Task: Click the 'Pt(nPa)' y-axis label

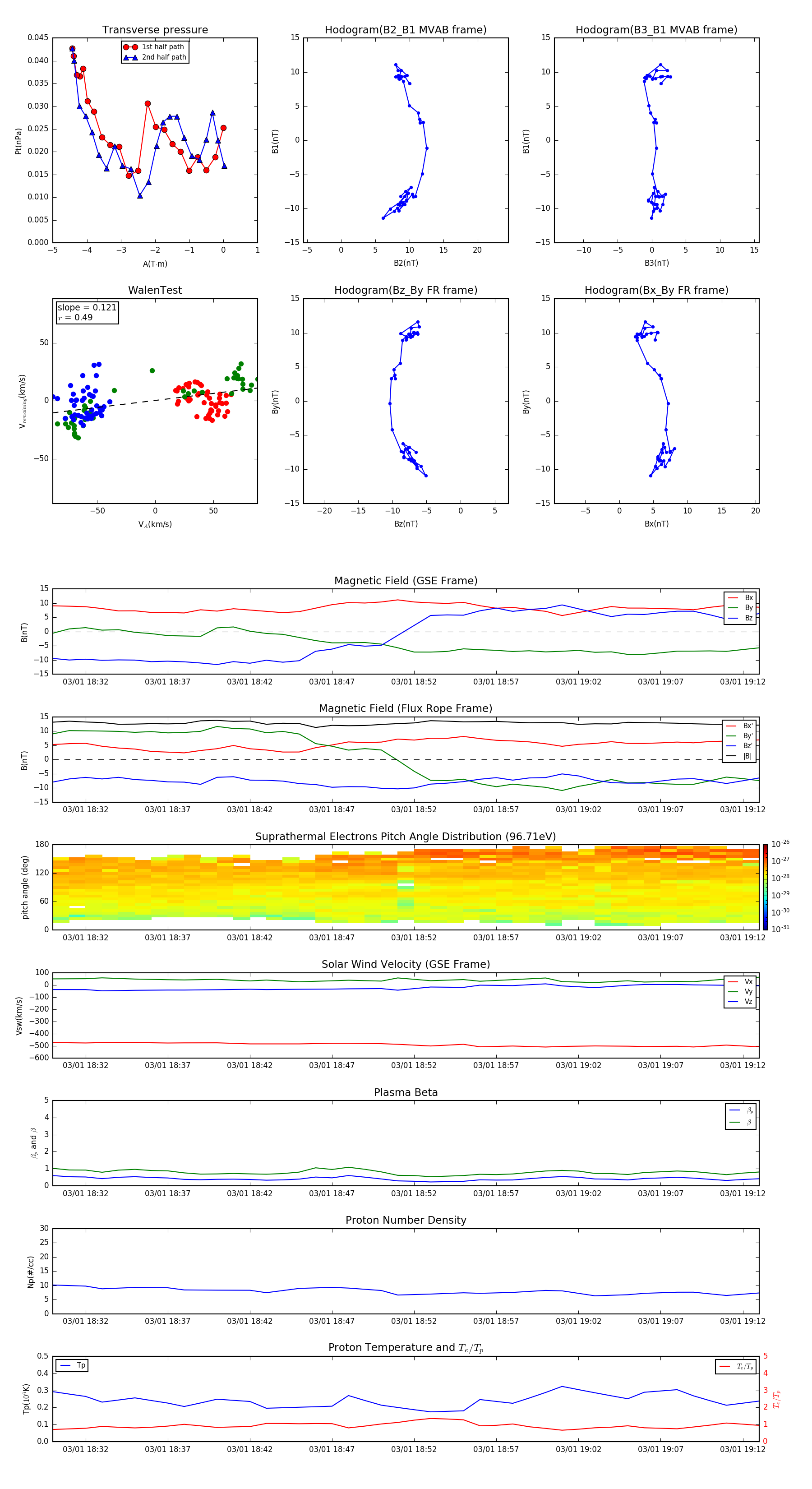Action: click(18, 140)
